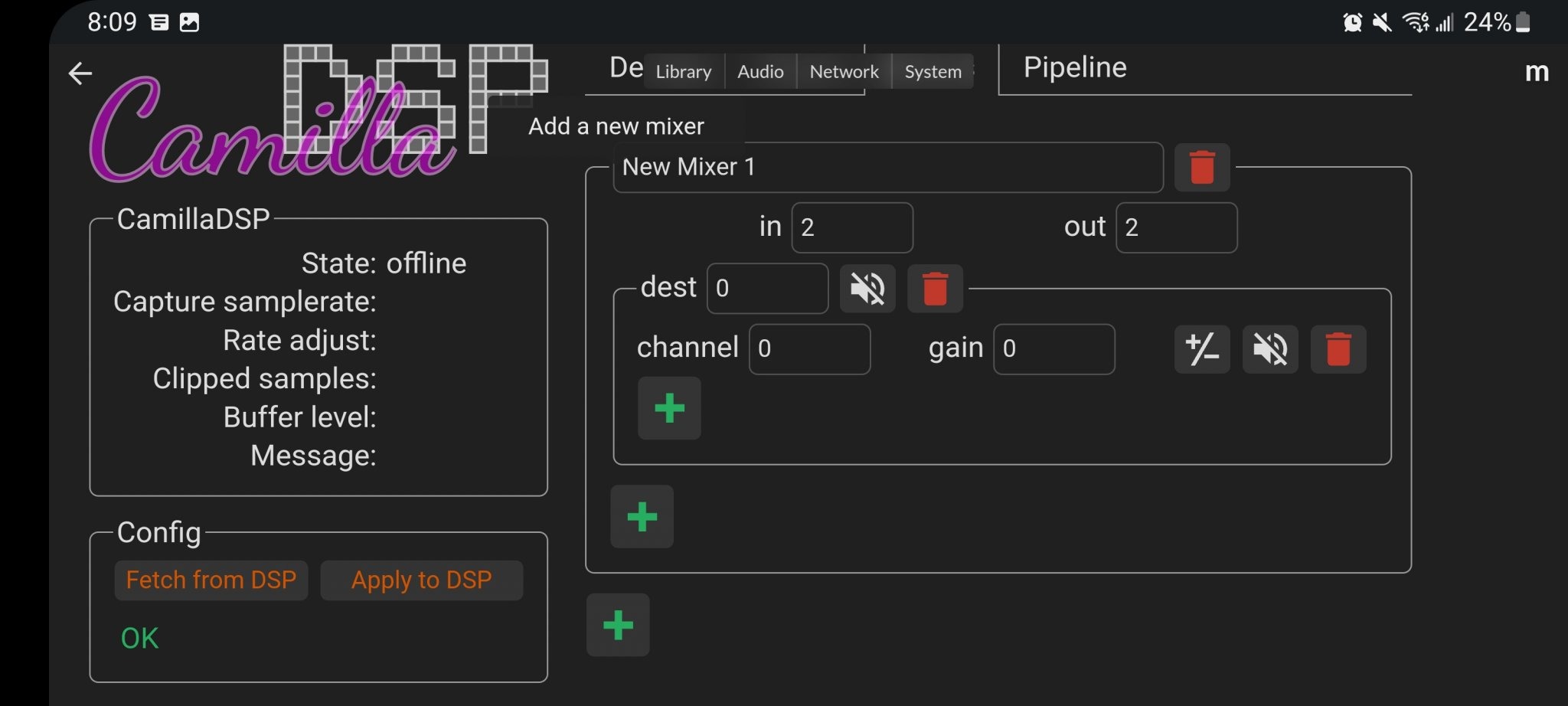
Task: Add a new destination mapping to mixer
Action: point(642,517)
